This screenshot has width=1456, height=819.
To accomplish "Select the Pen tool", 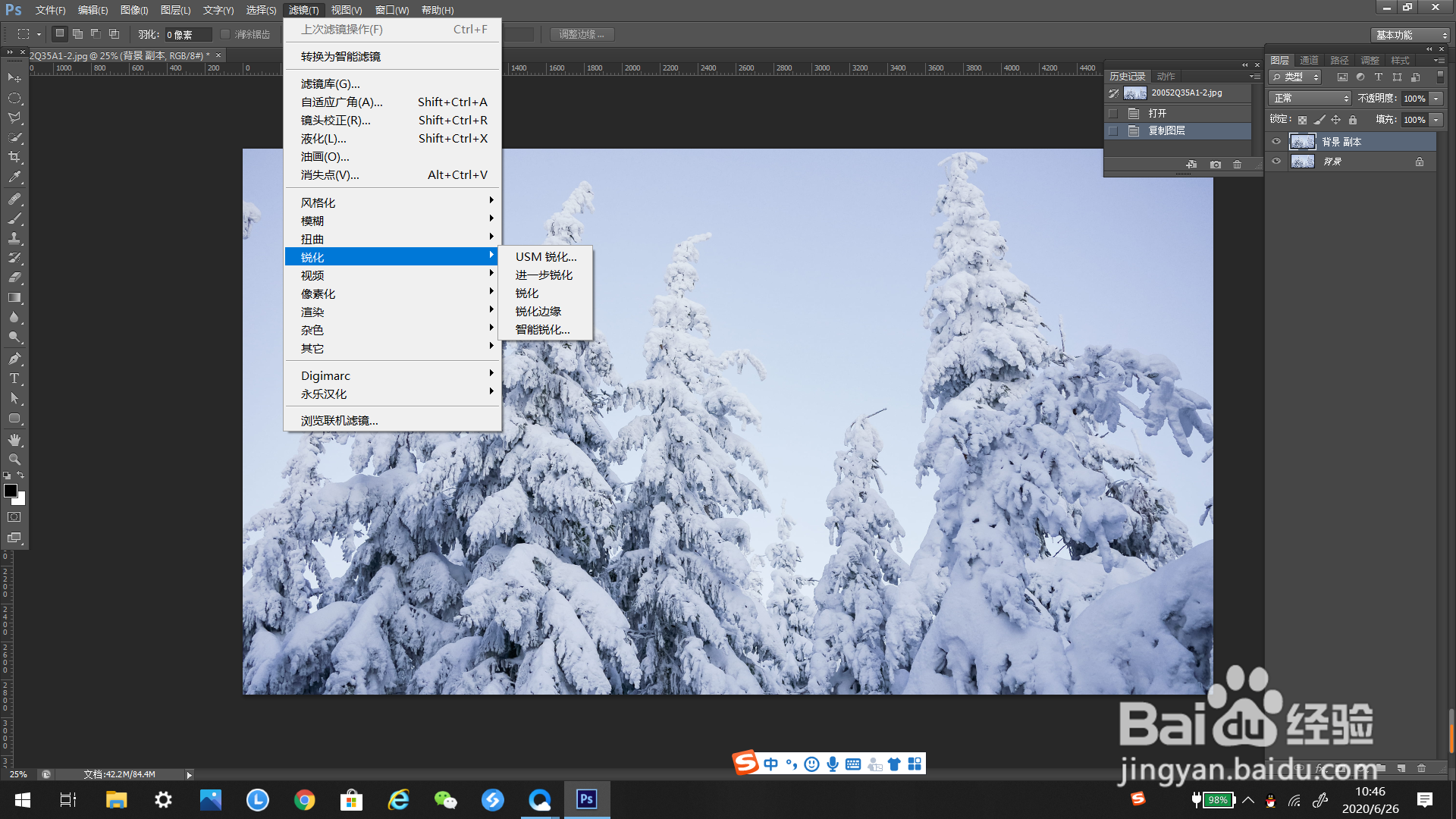I will pyautogui.click(x=14, y=359).
